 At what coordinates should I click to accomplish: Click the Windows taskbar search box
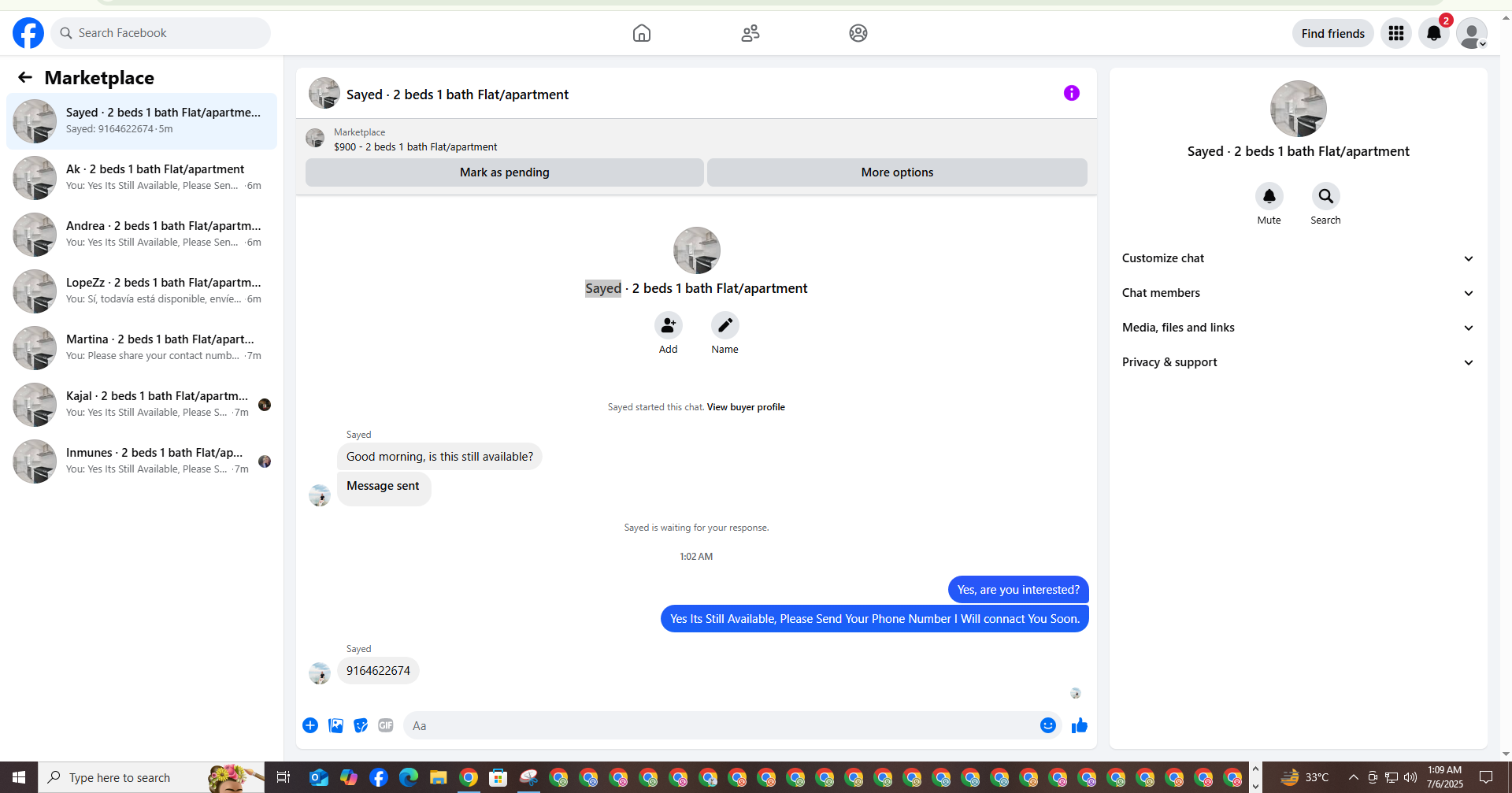coord(151,777)
